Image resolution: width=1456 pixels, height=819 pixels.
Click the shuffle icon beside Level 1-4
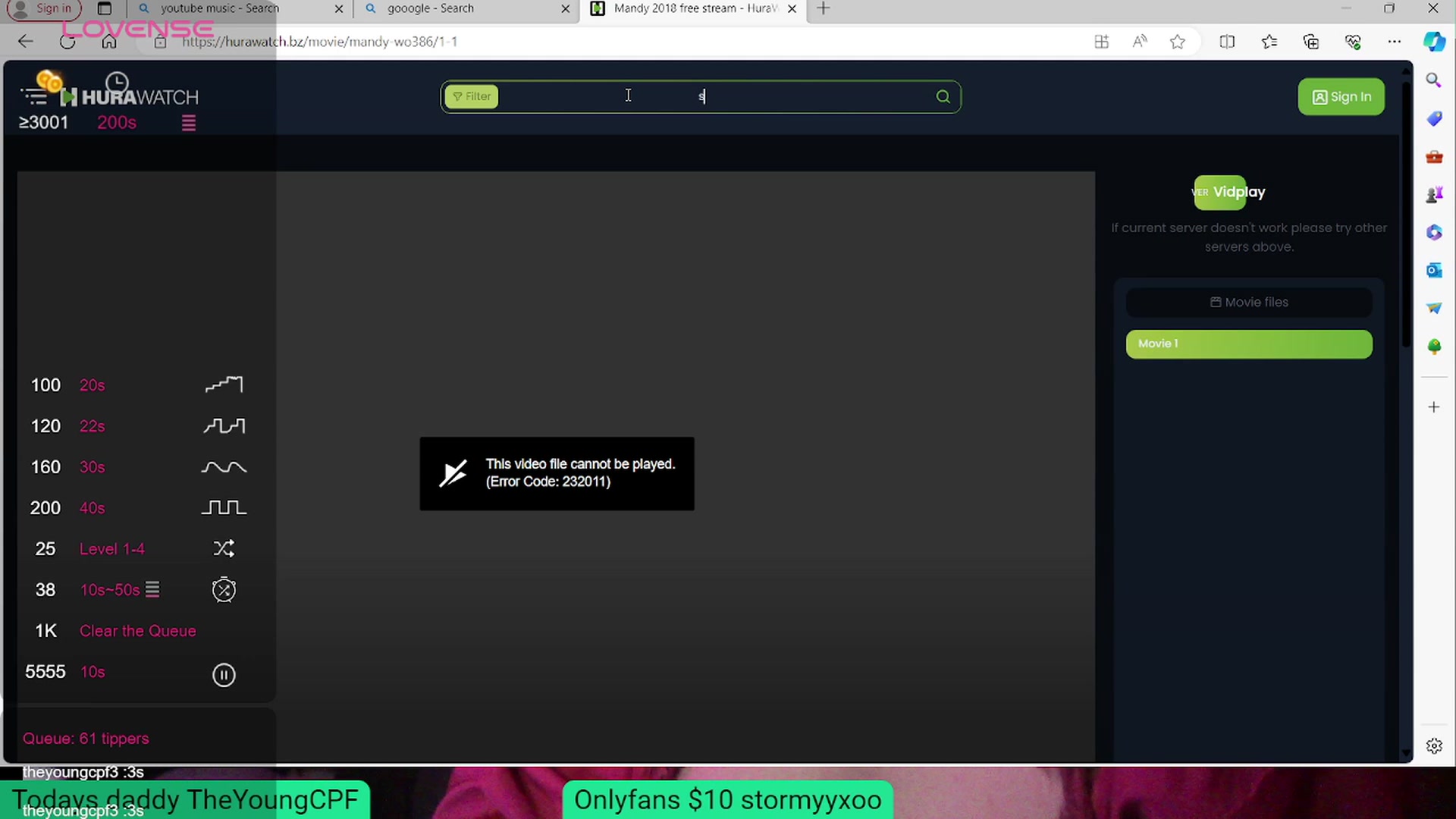point(224,548)
